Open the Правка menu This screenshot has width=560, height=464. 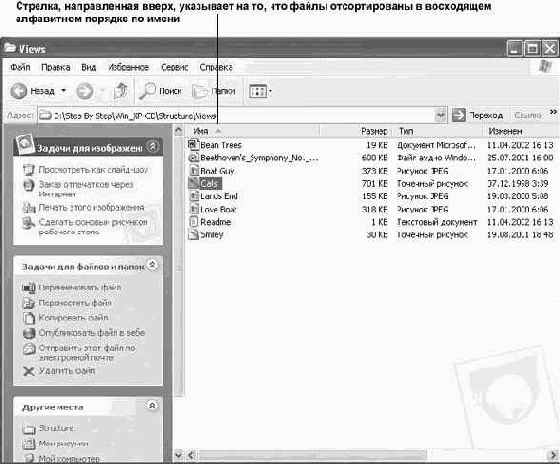click(55, 67)
